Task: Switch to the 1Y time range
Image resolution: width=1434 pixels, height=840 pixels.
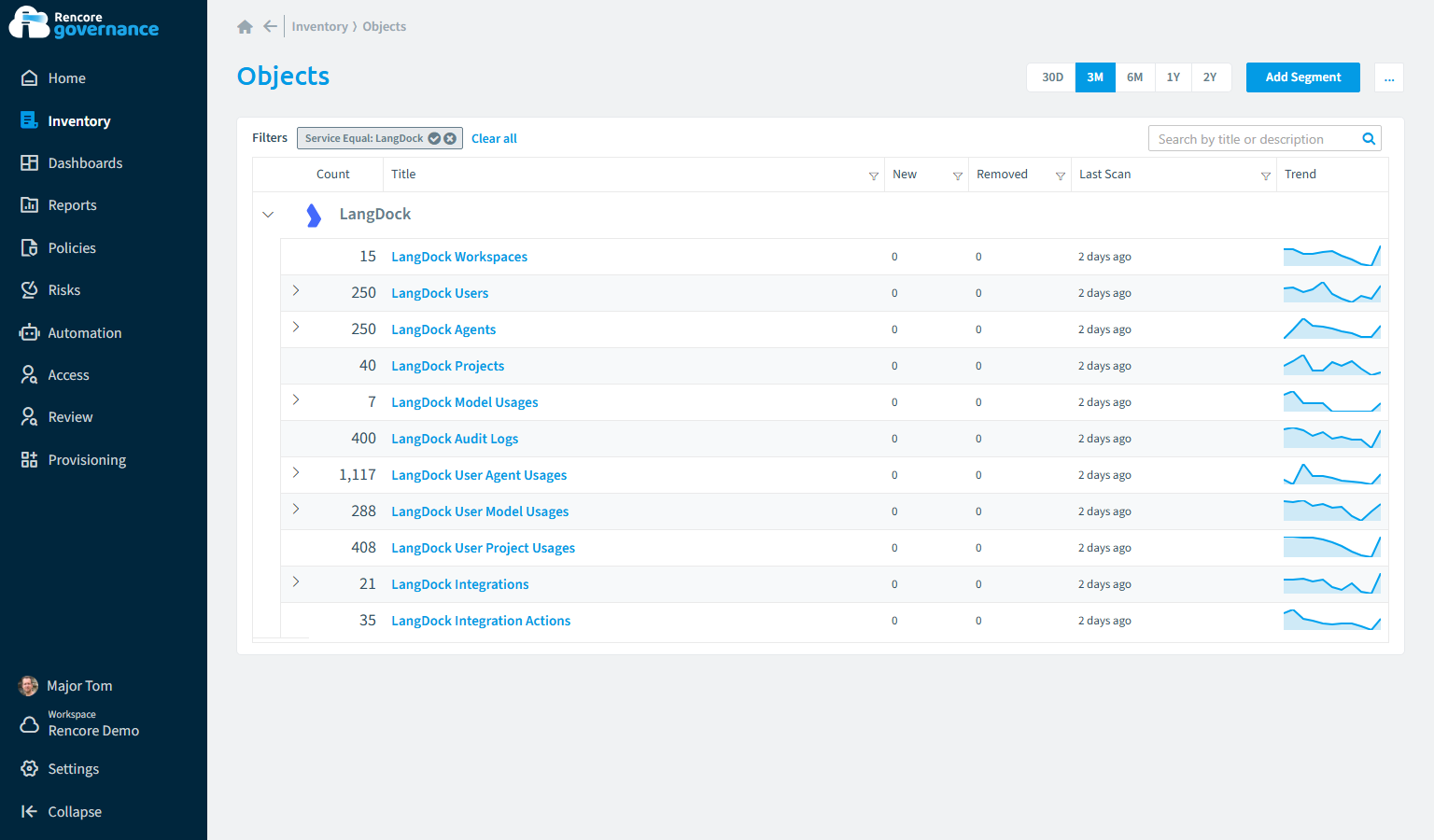Action: (1174, 77)
